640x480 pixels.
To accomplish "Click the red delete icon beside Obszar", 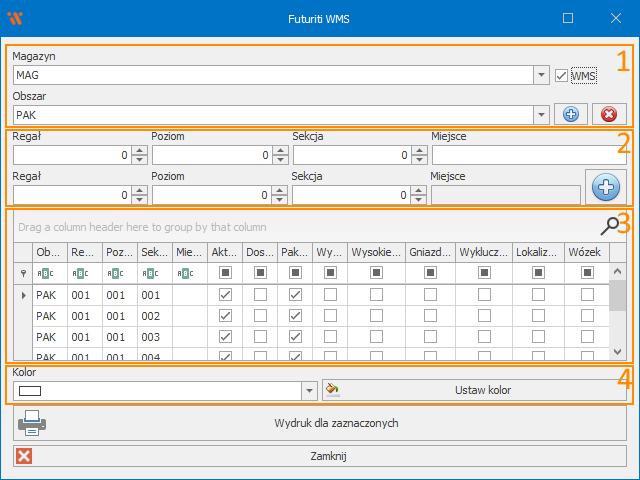I will (608, 115).
